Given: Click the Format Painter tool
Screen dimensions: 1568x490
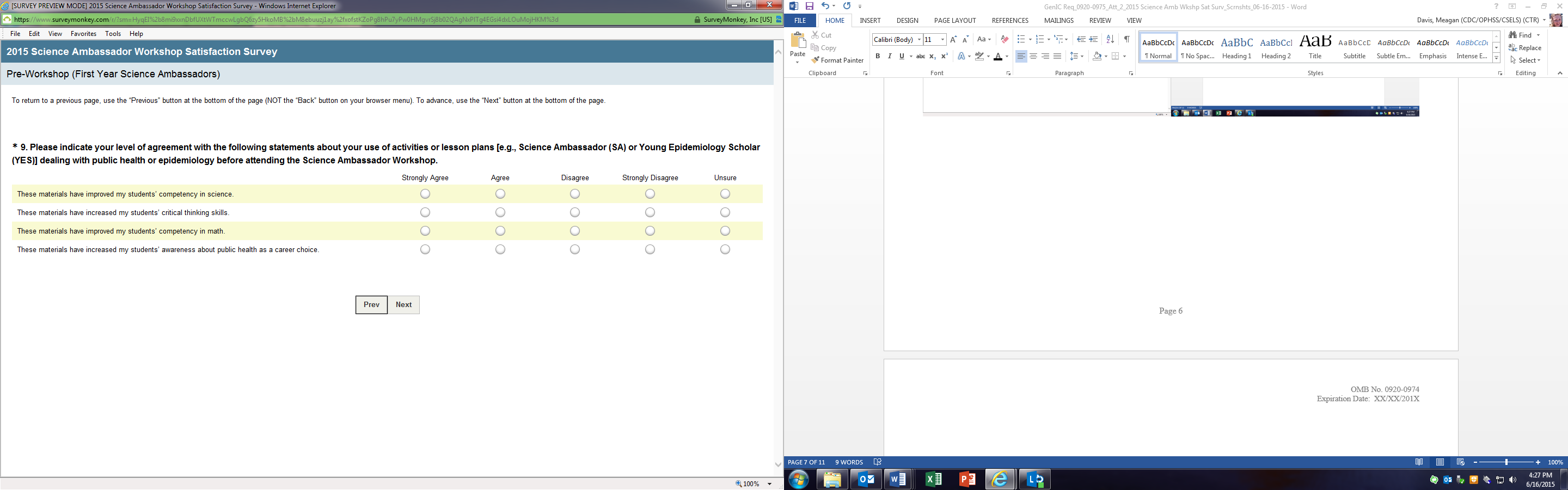Looking at the screenshot, I should tap(837, 60).
